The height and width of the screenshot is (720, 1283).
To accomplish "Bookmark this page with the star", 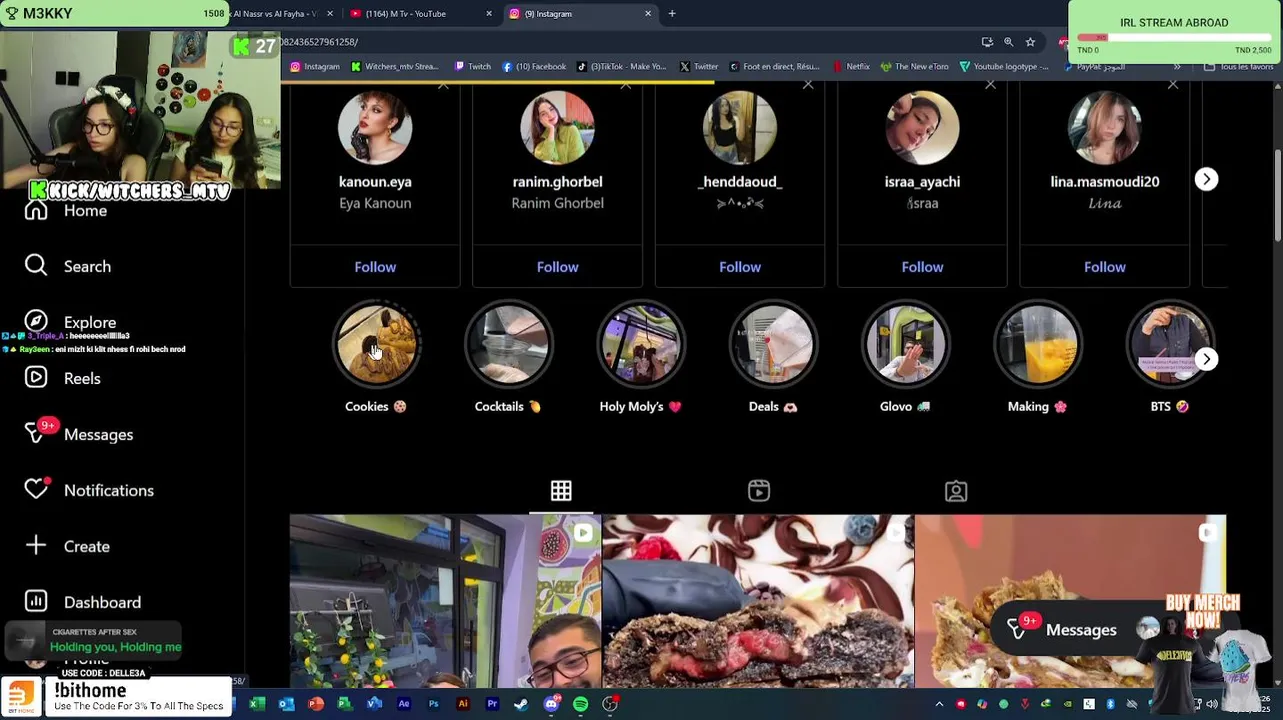I will (1030, 42).
